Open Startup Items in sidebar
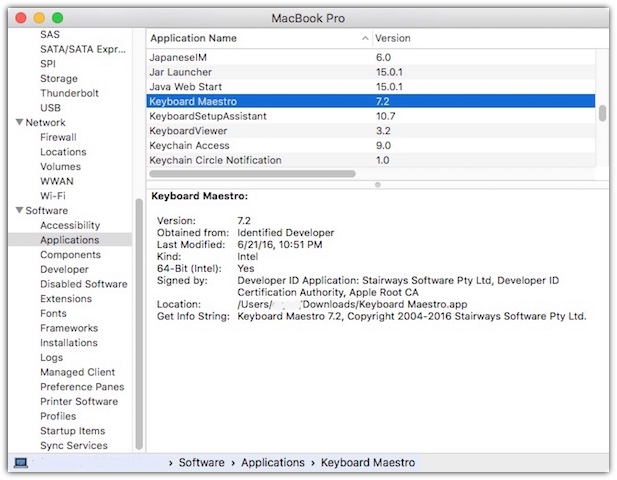The width and height of the screenshot is (617, 480). pyautogui.click(x=72, y=431)
